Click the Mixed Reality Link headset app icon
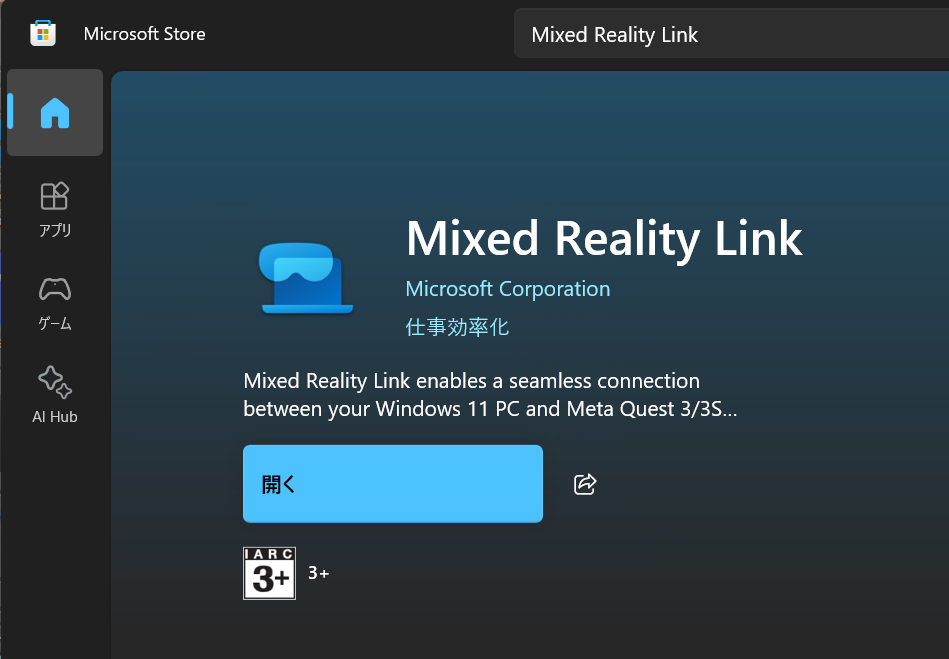Screen dimensions: 949x659 pos(307,278)
